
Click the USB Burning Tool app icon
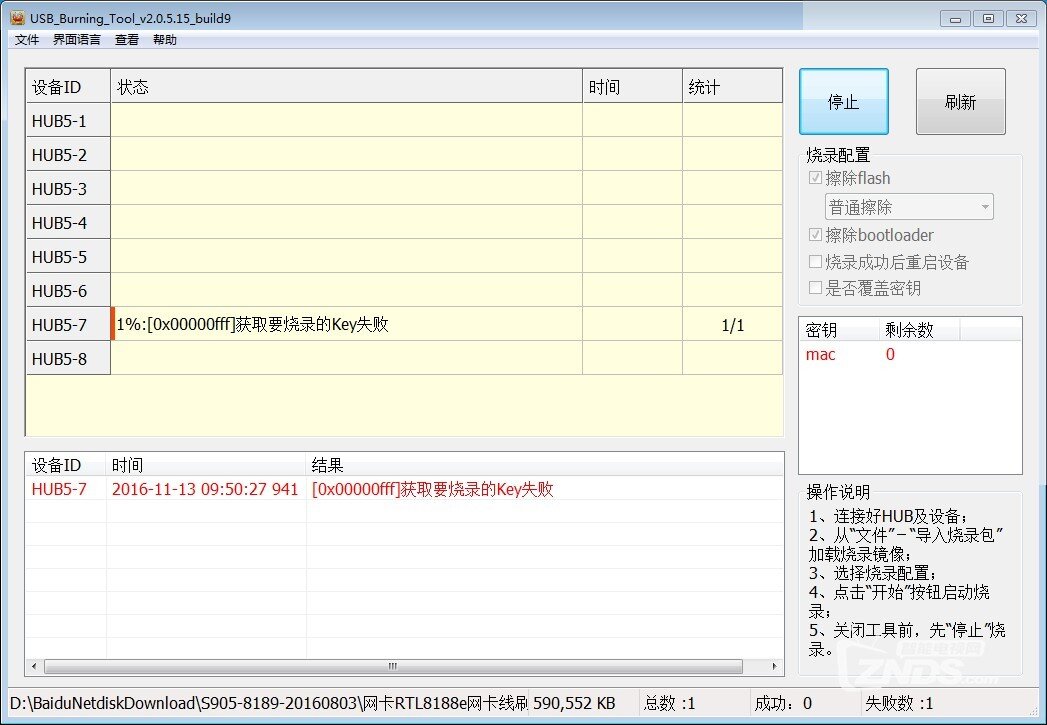(16, 17)
